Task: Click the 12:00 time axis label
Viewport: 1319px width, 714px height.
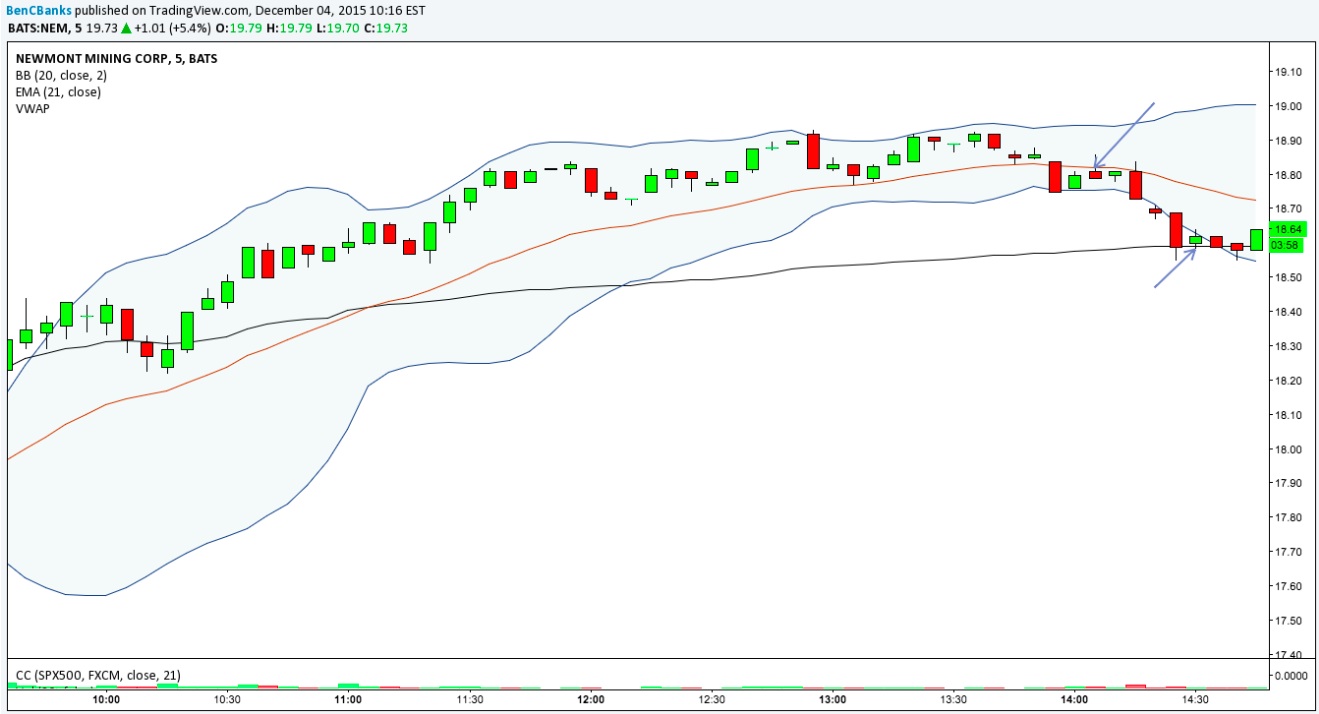Action: 590,700
